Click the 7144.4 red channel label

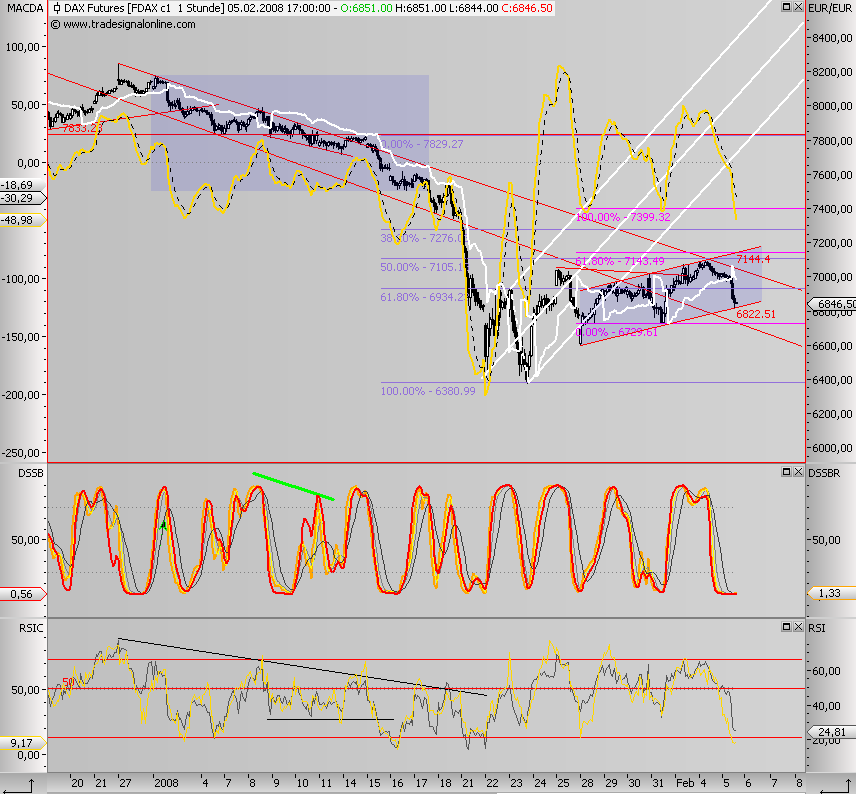[753, 259]
